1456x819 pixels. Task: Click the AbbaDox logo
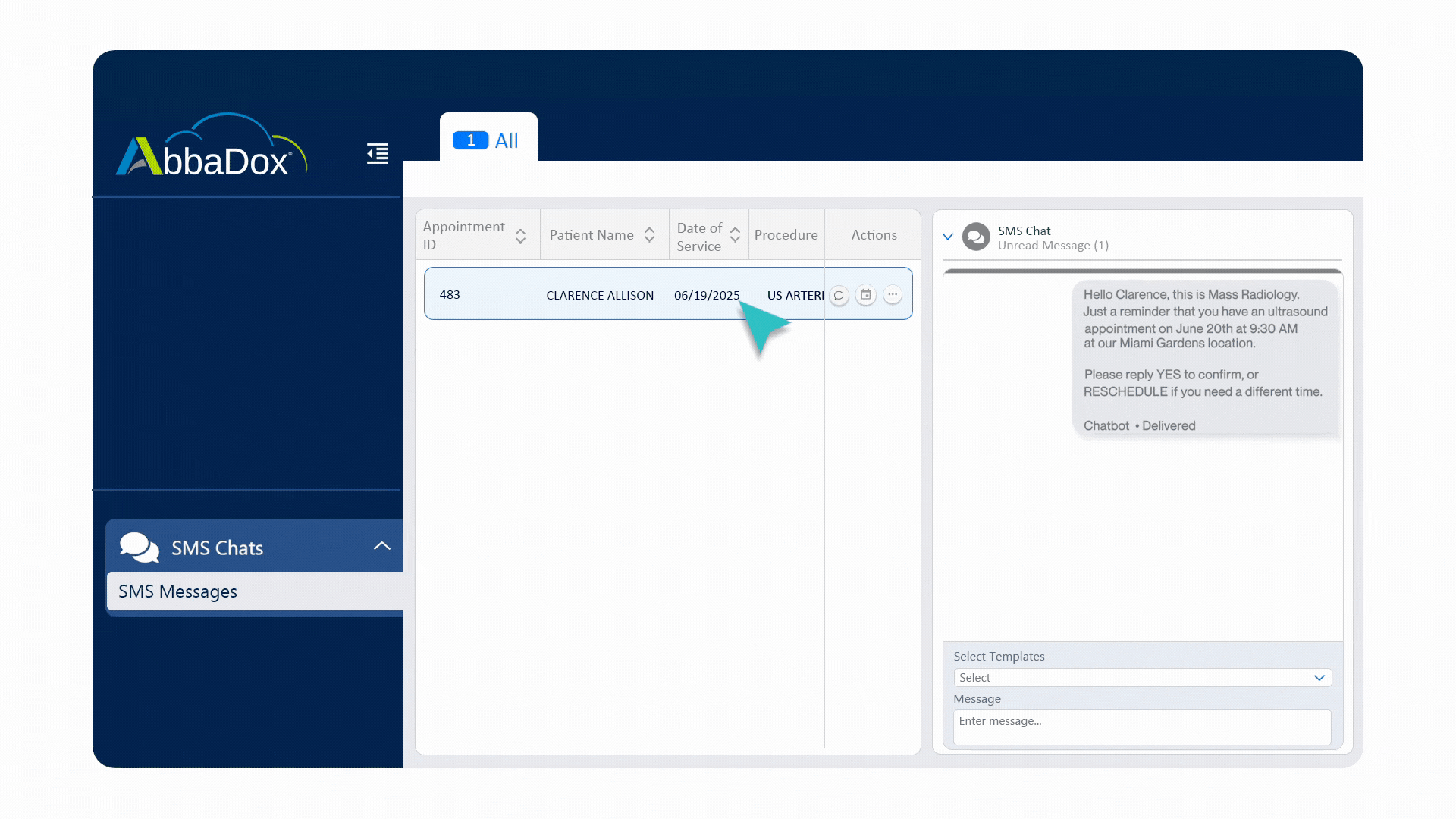pos(212,145)
